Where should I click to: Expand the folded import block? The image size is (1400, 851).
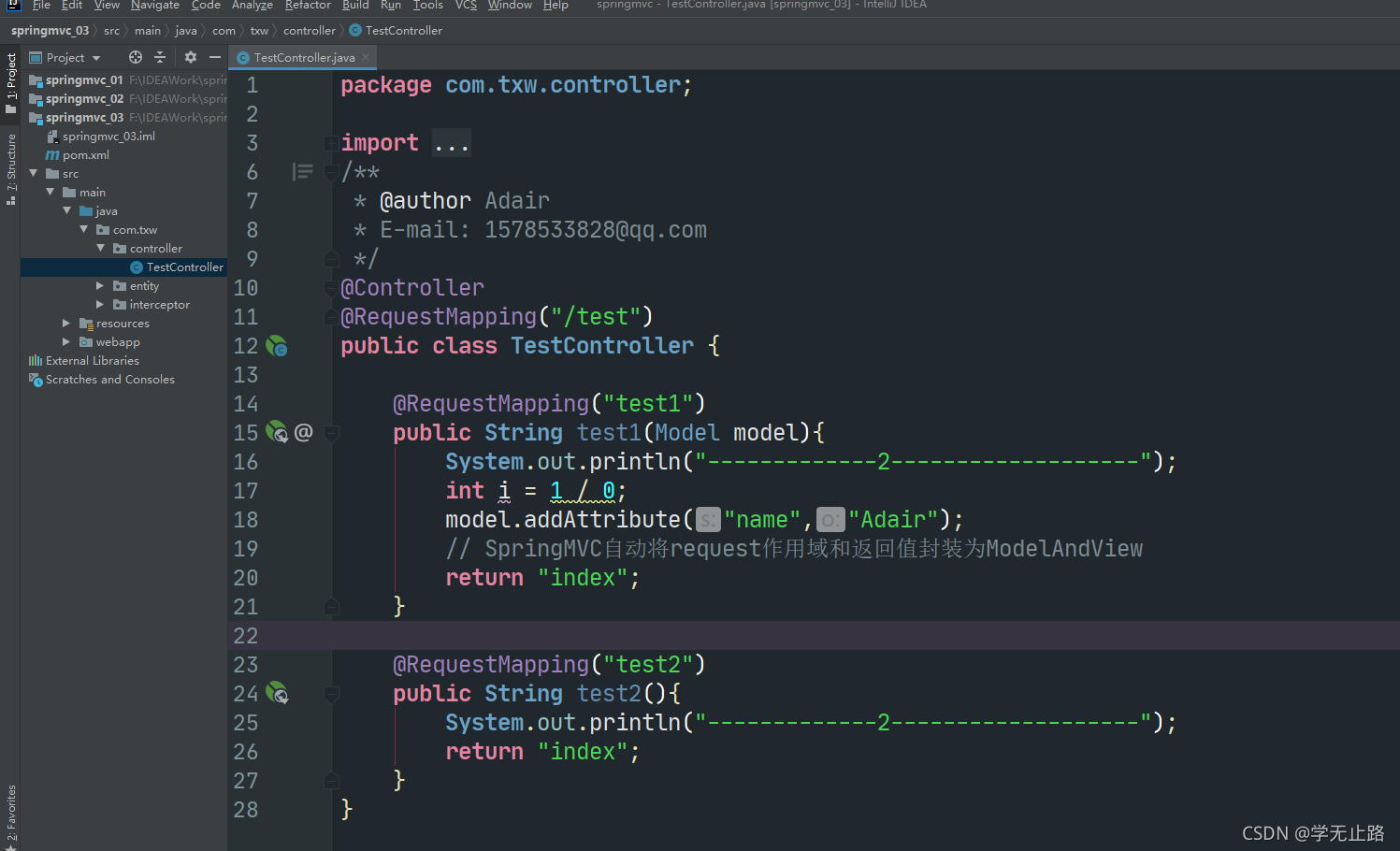[x=331, y=143]
